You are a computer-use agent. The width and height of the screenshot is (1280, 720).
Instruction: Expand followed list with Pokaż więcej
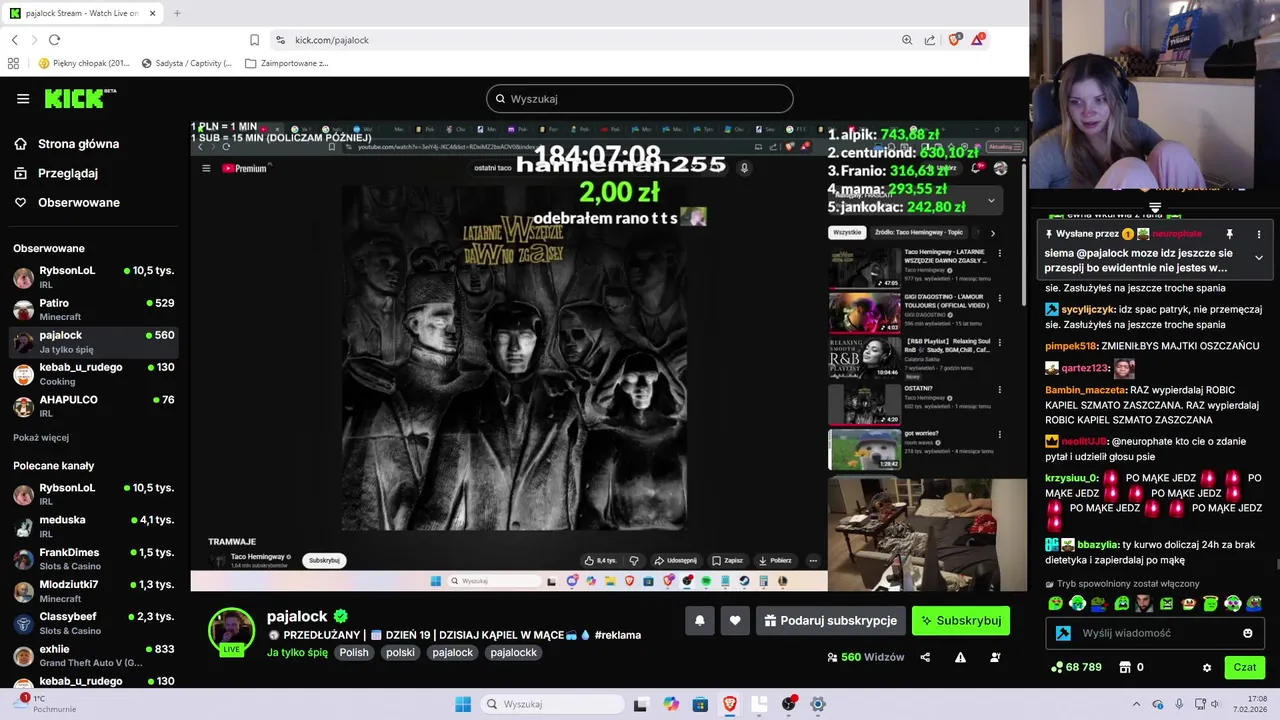pos(41,438)
